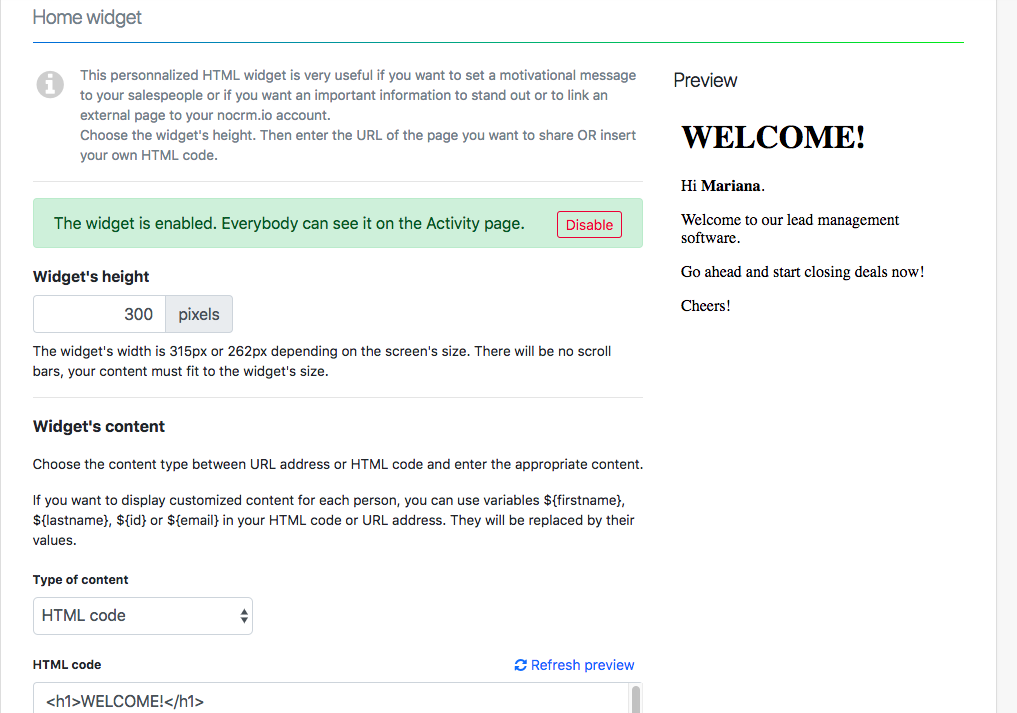The height and width of the screenshot is (713, 1017).
Task: Click the Home widget page title
Action: 88,18
